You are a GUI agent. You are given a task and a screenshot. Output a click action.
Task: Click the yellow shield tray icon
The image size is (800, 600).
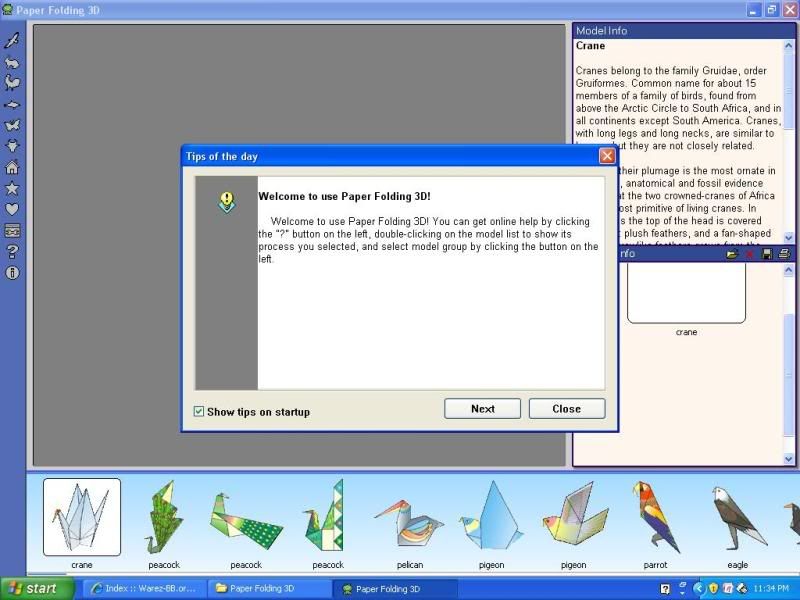713,589
